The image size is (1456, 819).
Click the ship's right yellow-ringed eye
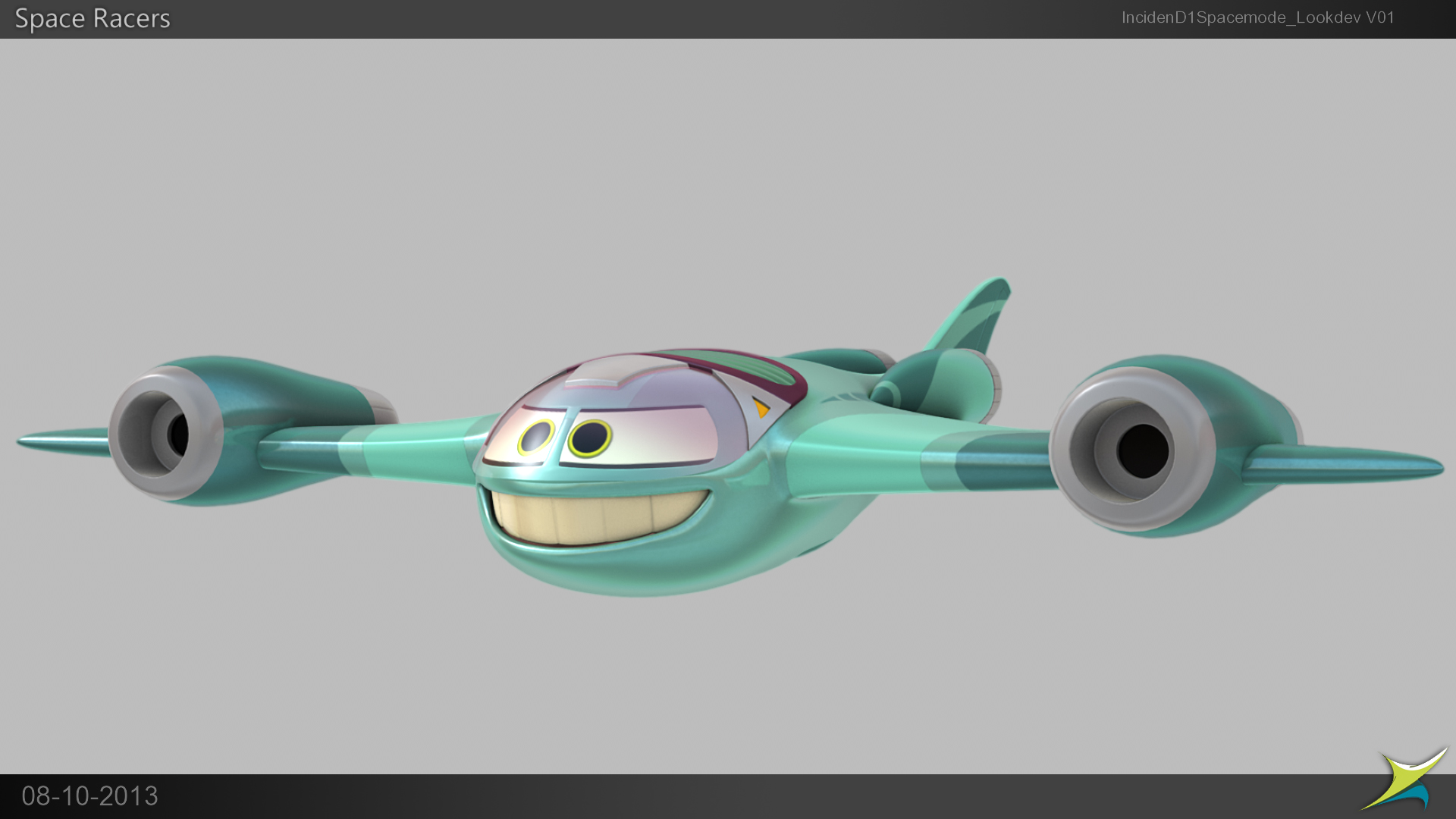(590, 438)
